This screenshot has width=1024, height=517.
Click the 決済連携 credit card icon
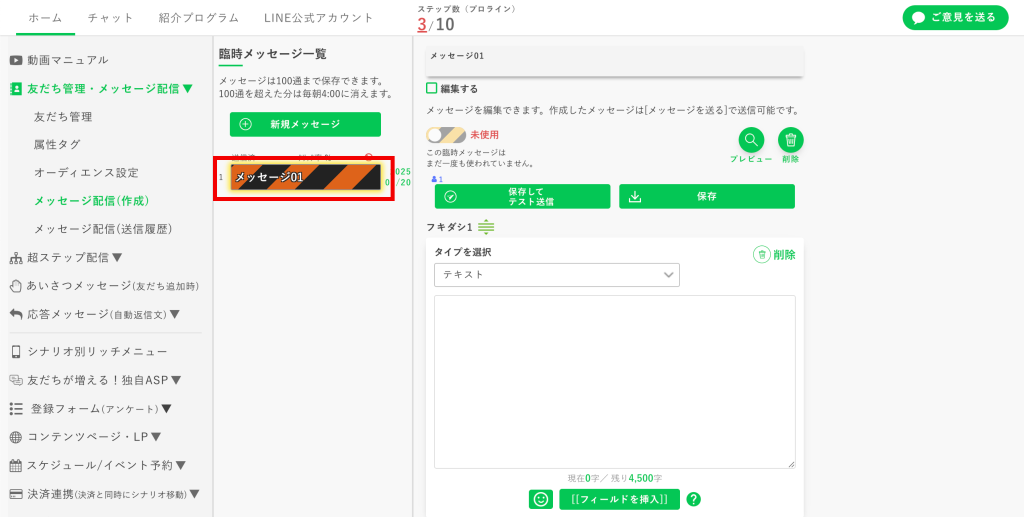tap(16, 494)
